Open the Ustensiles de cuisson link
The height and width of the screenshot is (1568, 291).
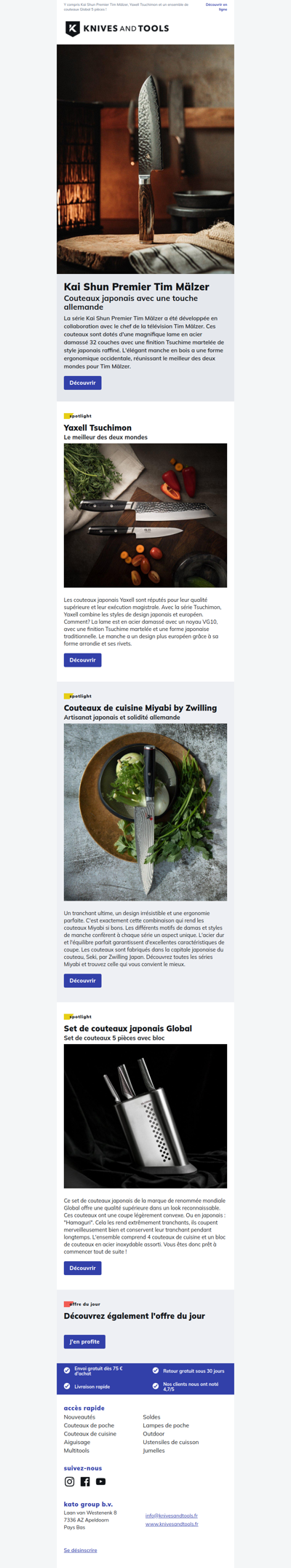tap(170, 1442)
